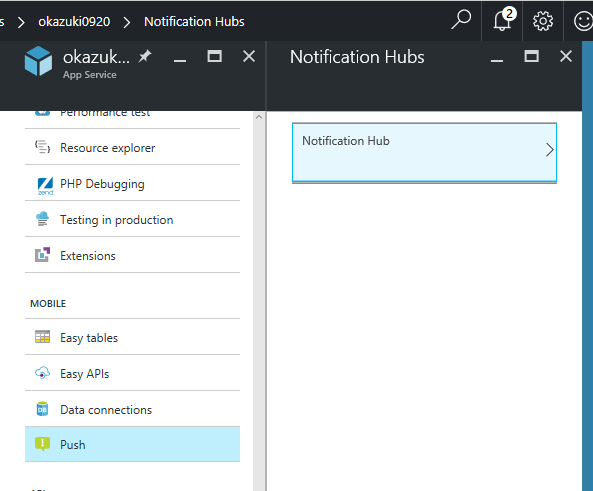Open Easy APIs settings
Screen dimensions: 593x491
click(x=132, y=373)
